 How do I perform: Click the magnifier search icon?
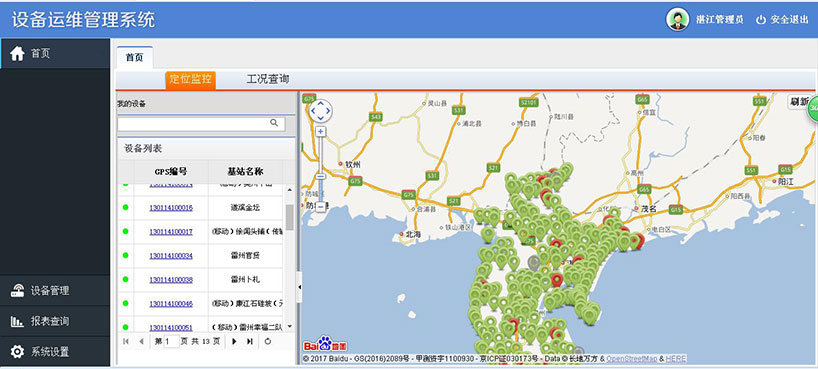click(x=274, y=123)
